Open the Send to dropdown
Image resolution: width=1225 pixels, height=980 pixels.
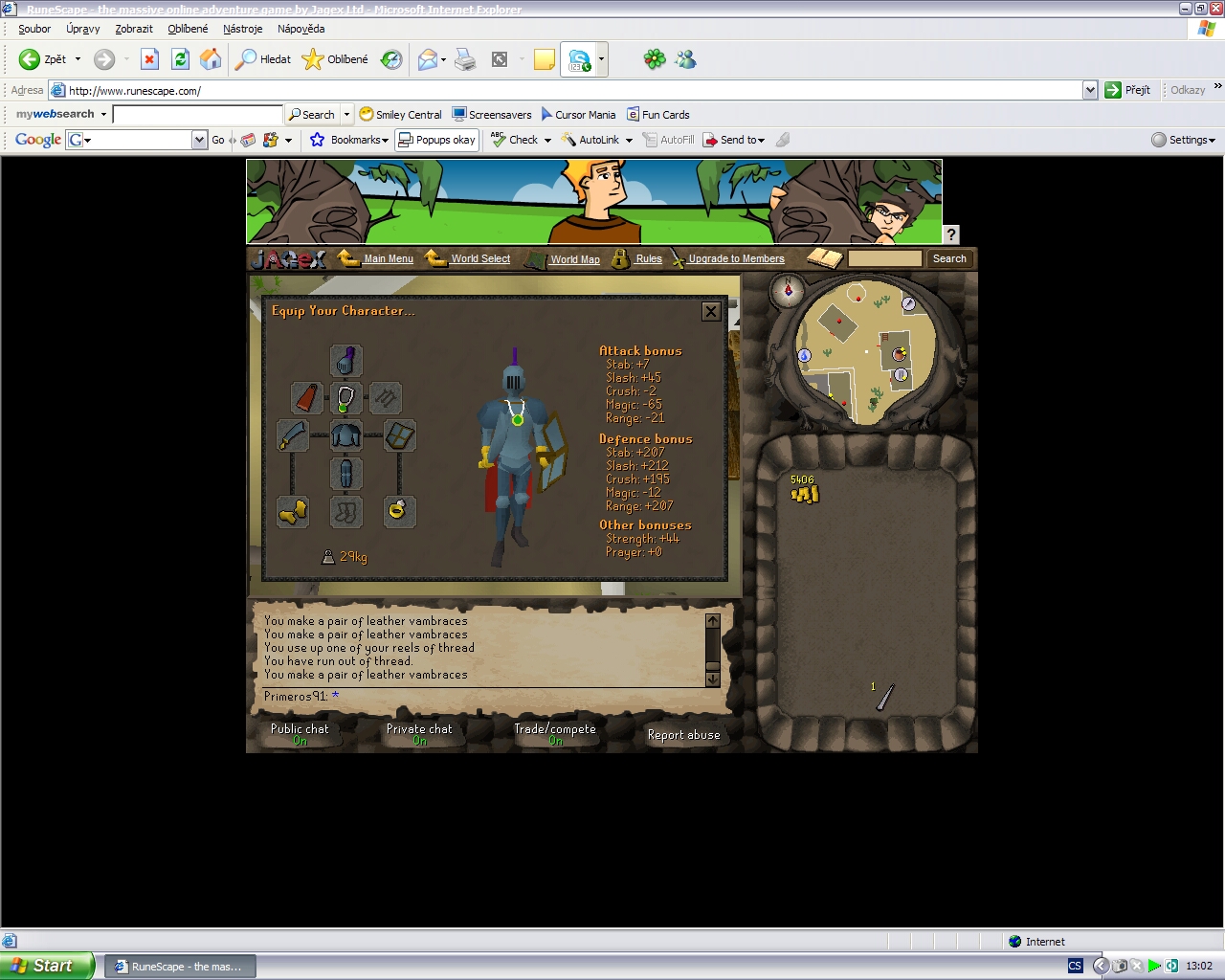[x=761, y=141]
